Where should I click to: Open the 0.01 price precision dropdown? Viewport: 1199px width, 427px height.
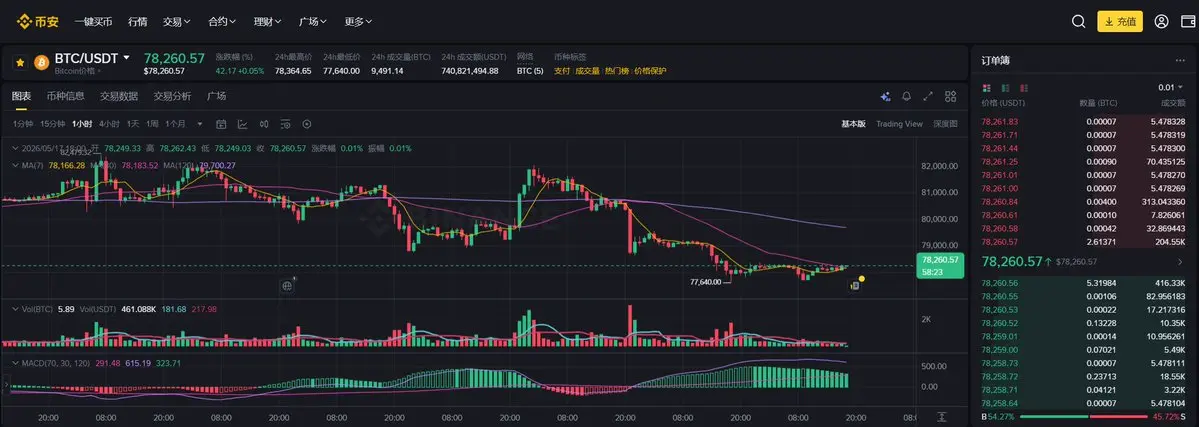[1171, 87]
